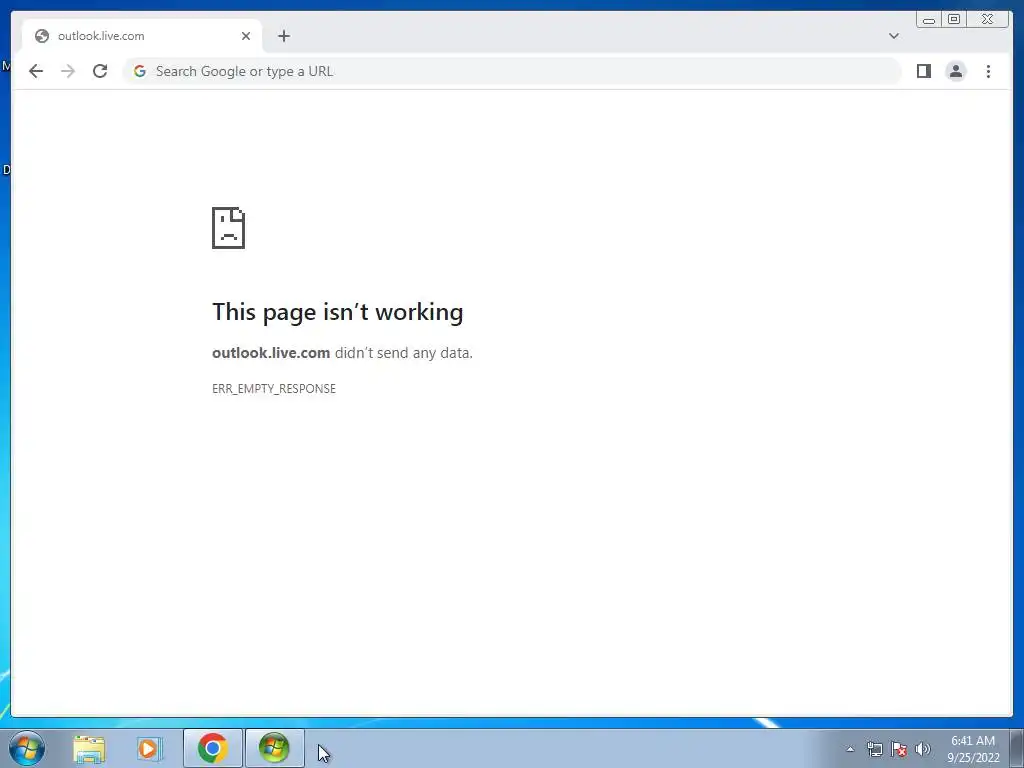The width and height of the screenshot is (1024, 768).
Task: Click the volume speaker tray icon
Action: [x=923, y=749]
